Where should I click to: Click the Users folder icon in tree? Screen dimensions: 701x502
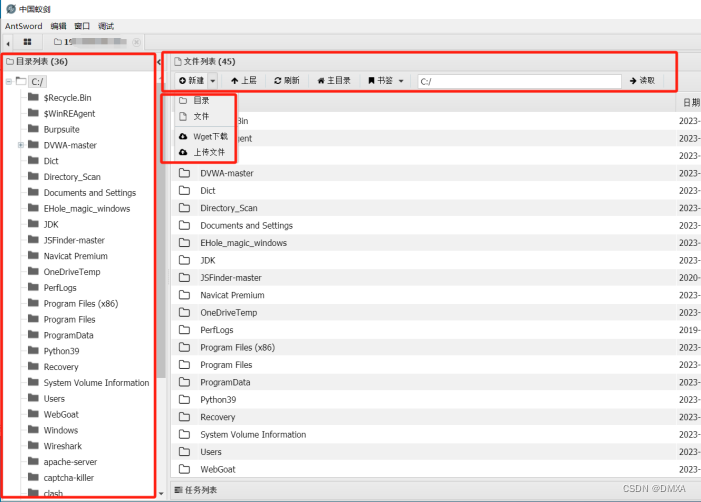click(33, 398)
